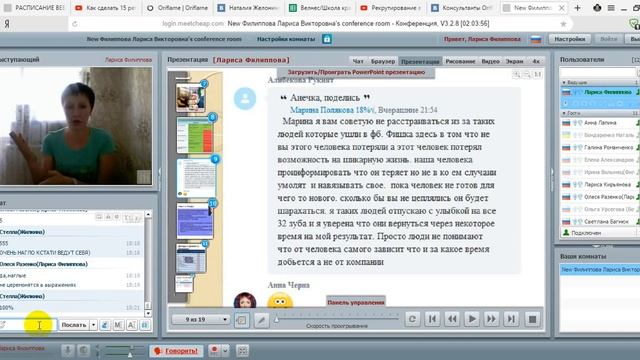Click the browser hamburger menu icon
This screenshot has width=640, height=360.
611,8
